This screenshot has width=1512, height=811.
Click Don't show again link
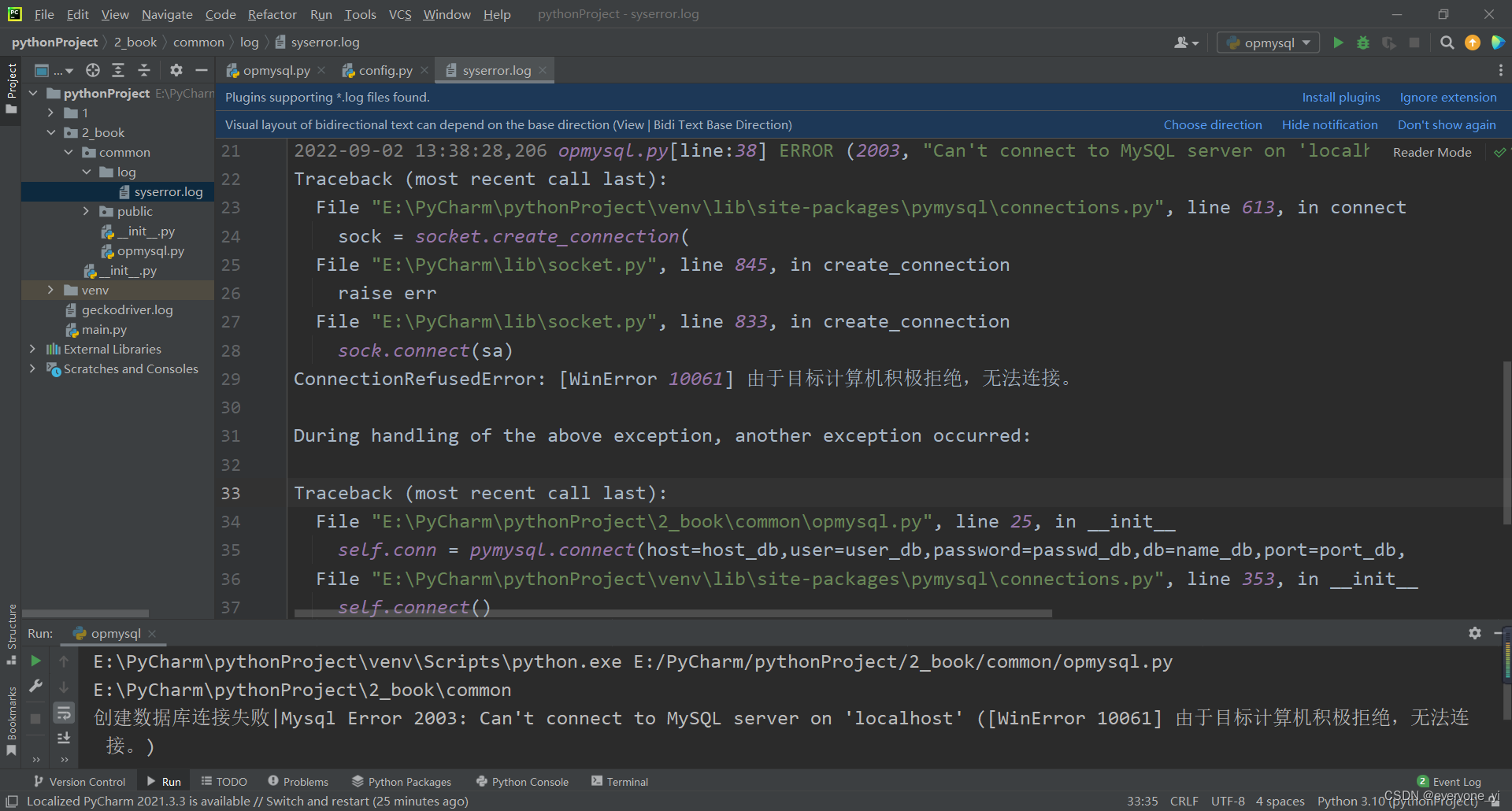click(1447, 124)
